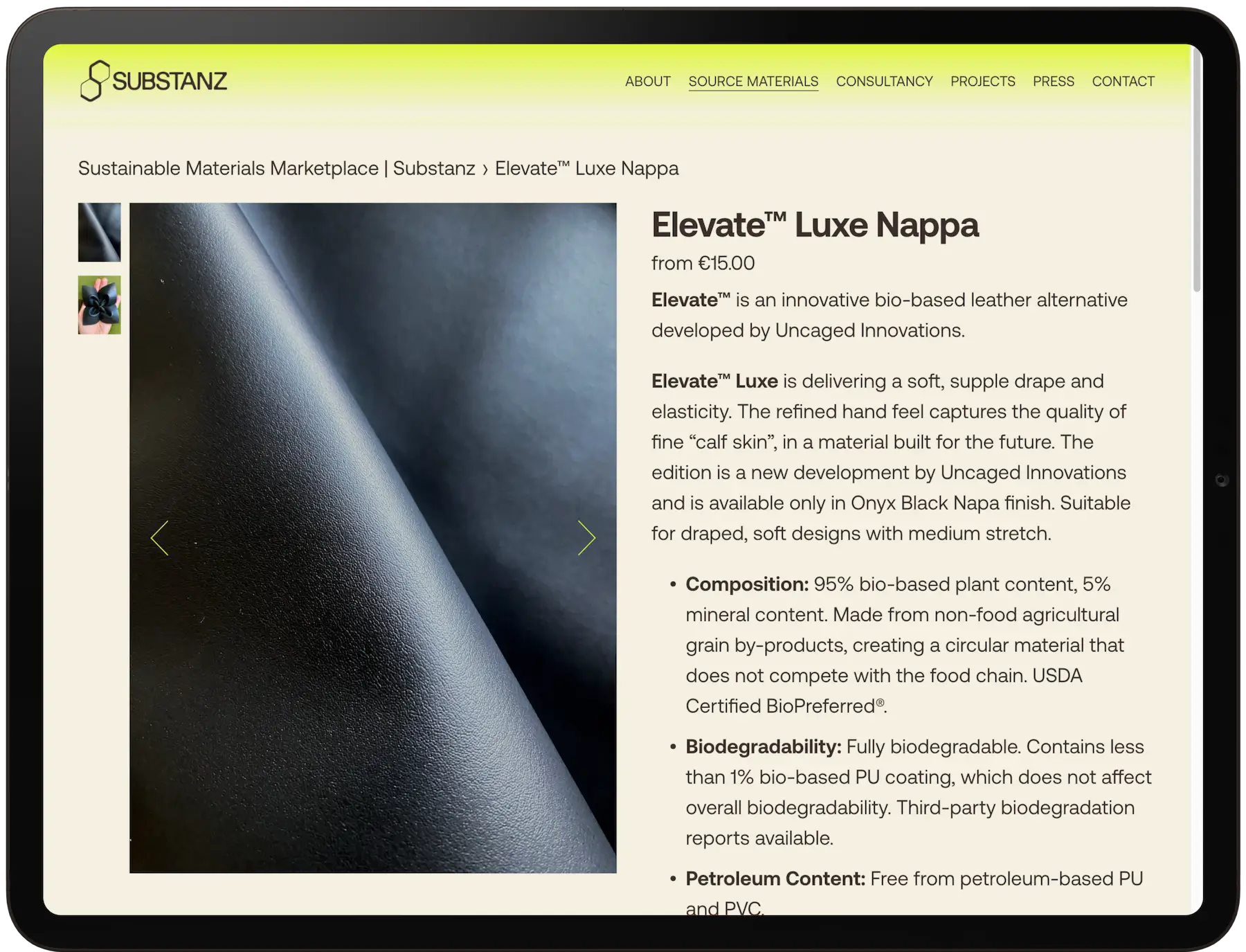Click the 'Petroleum Content:' bullet label
The width and height of the screenshot is (1246, 952).
[775, 879]
